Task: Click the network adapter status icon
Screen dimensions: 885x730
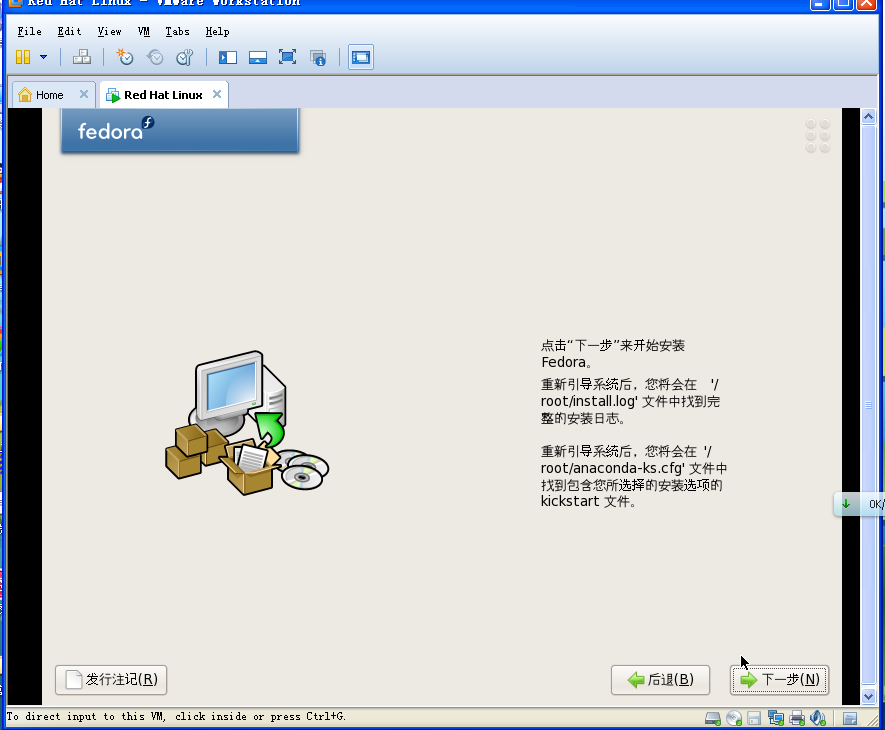Action: (x=775, y=717)
